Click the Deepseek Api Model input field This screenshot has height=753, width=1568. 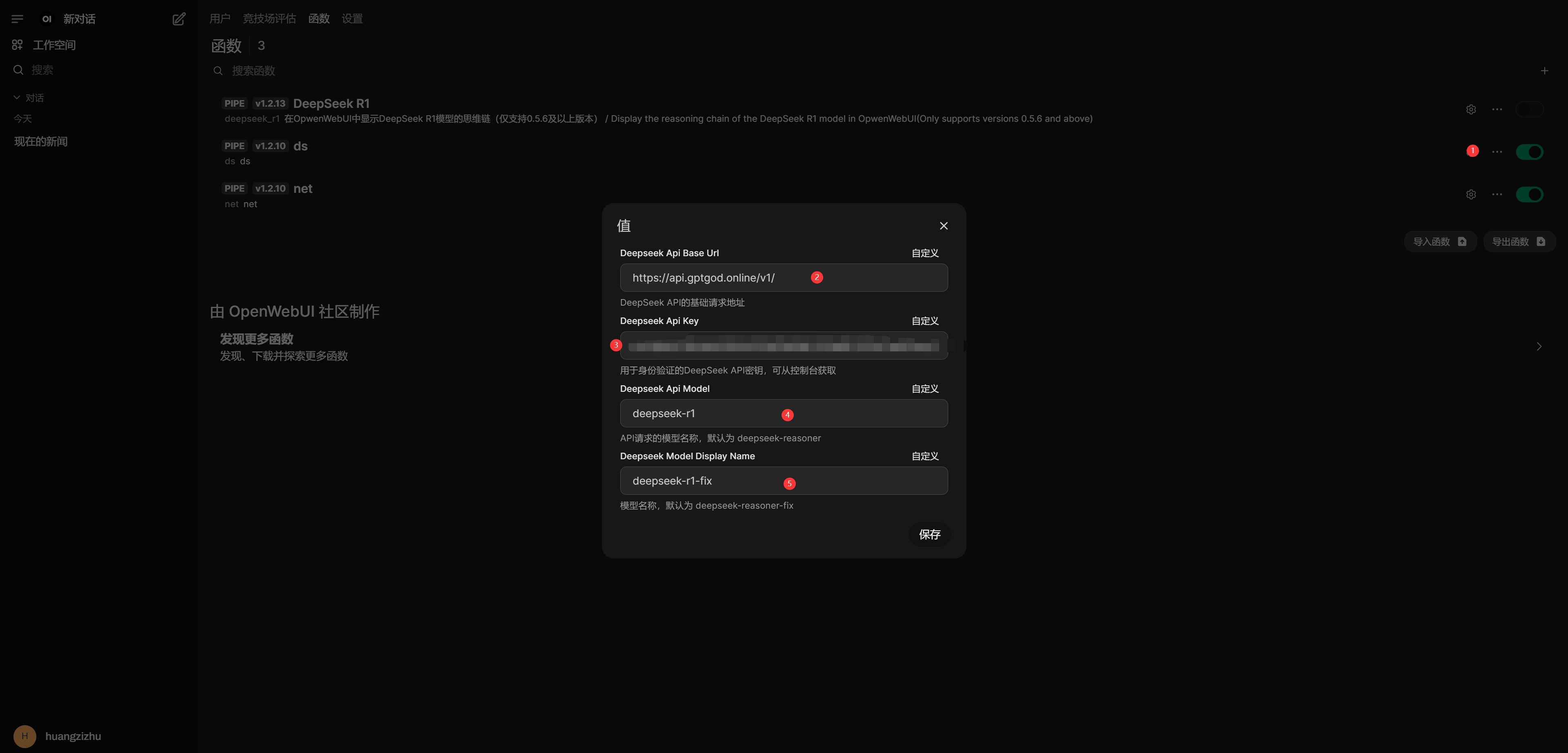pos(784,413)
